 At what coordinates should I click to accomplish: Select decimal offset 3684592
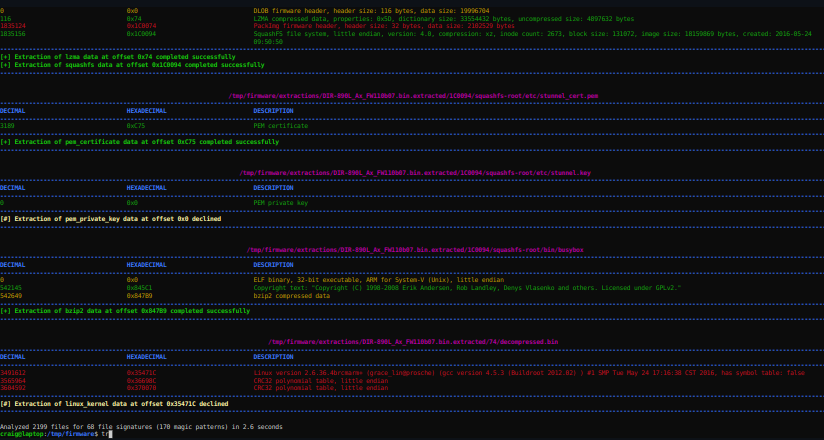tap(13, 387)
